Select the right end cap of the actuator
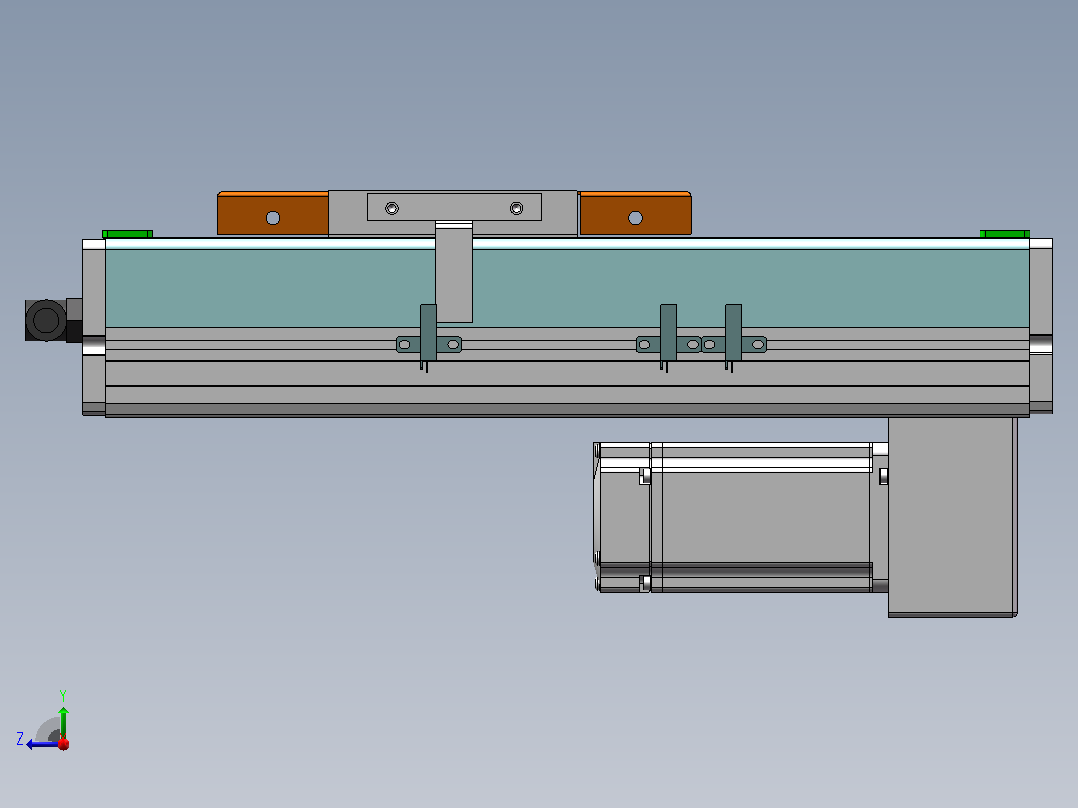This screenshot has height=808, width=1078. click(1041, 326)
